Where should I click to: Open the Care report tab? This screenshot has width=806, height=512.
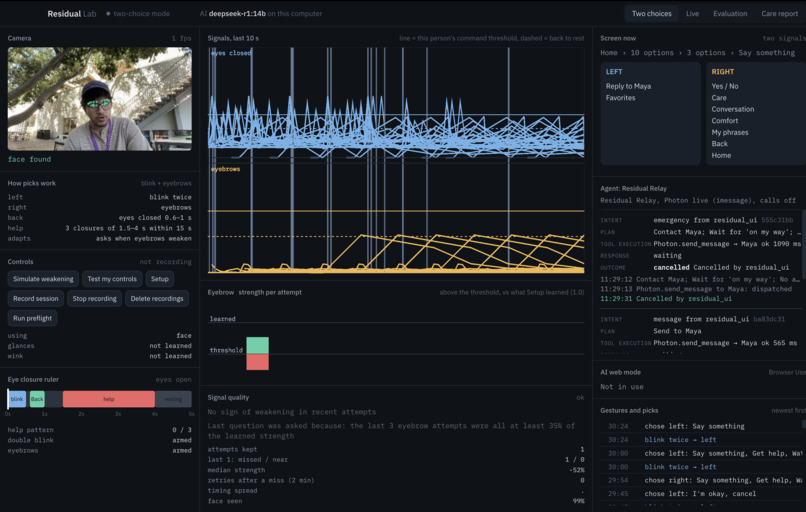click(x=779, y=14)
